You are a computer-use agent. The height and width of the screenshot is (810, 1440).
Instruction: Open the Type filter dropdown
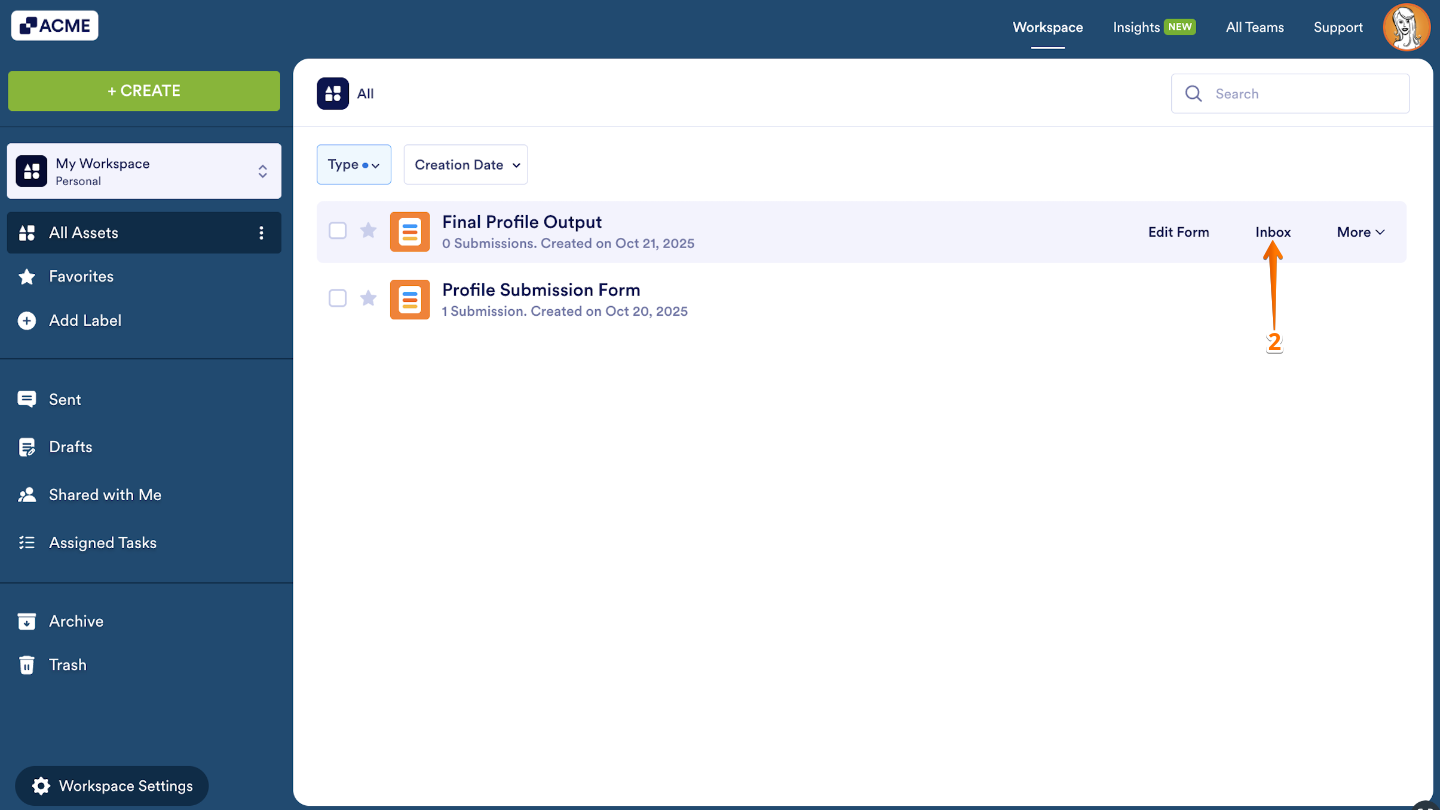click(354, 164)
